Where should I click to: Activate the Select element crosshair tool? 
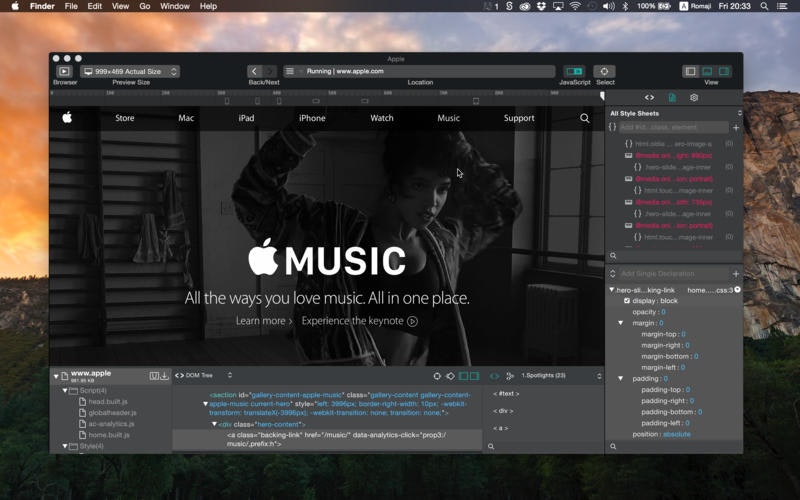605,71
